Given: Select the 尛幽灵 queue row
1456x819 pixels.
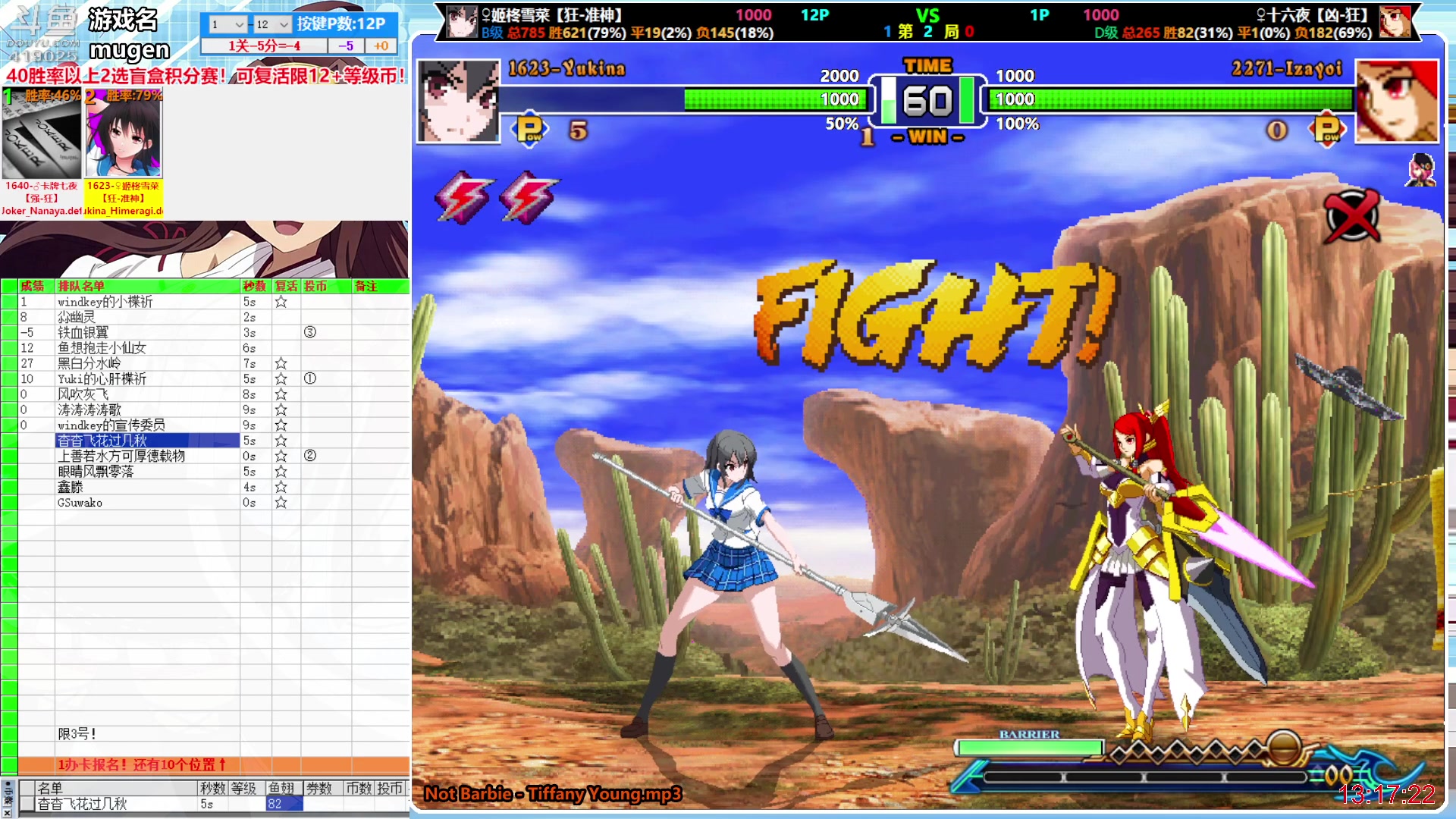Looking at the screenshot, I should pyautogui.click(x=147, y=317).
